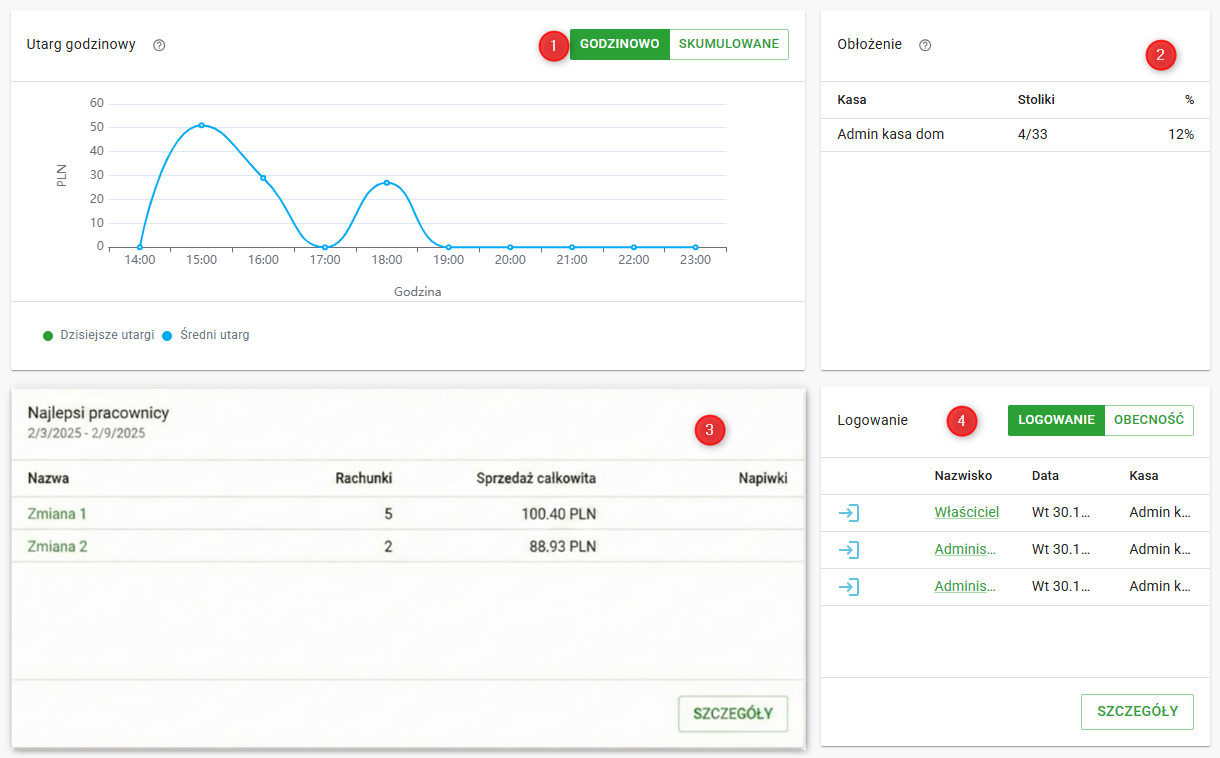The height and width of the screenshot is (758, 1220).
Task: Click login arrow icon in last Logowanie row
Action: [x=849, y=587]
